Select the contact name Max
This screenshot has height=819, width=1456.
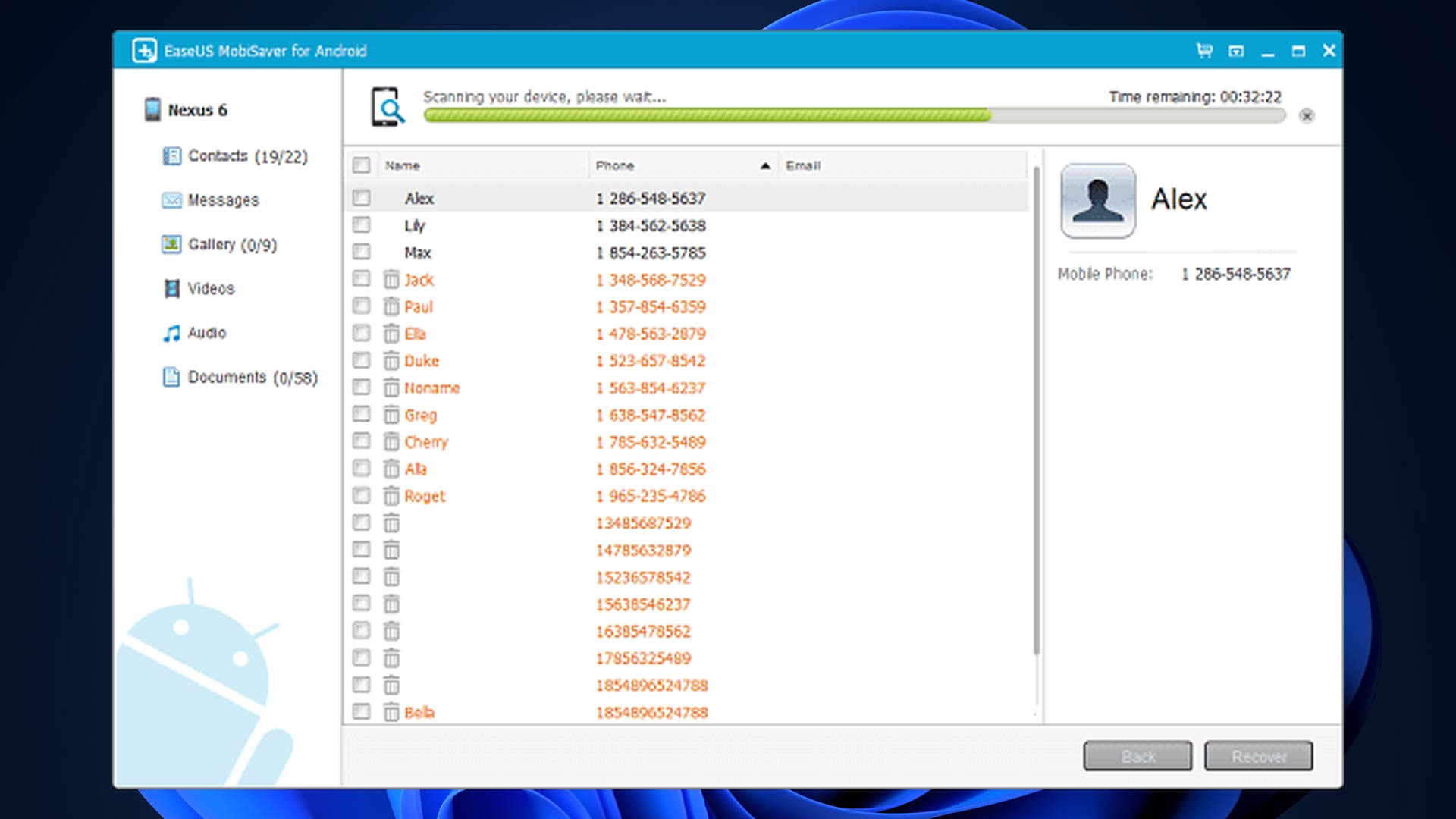point(418,253)
